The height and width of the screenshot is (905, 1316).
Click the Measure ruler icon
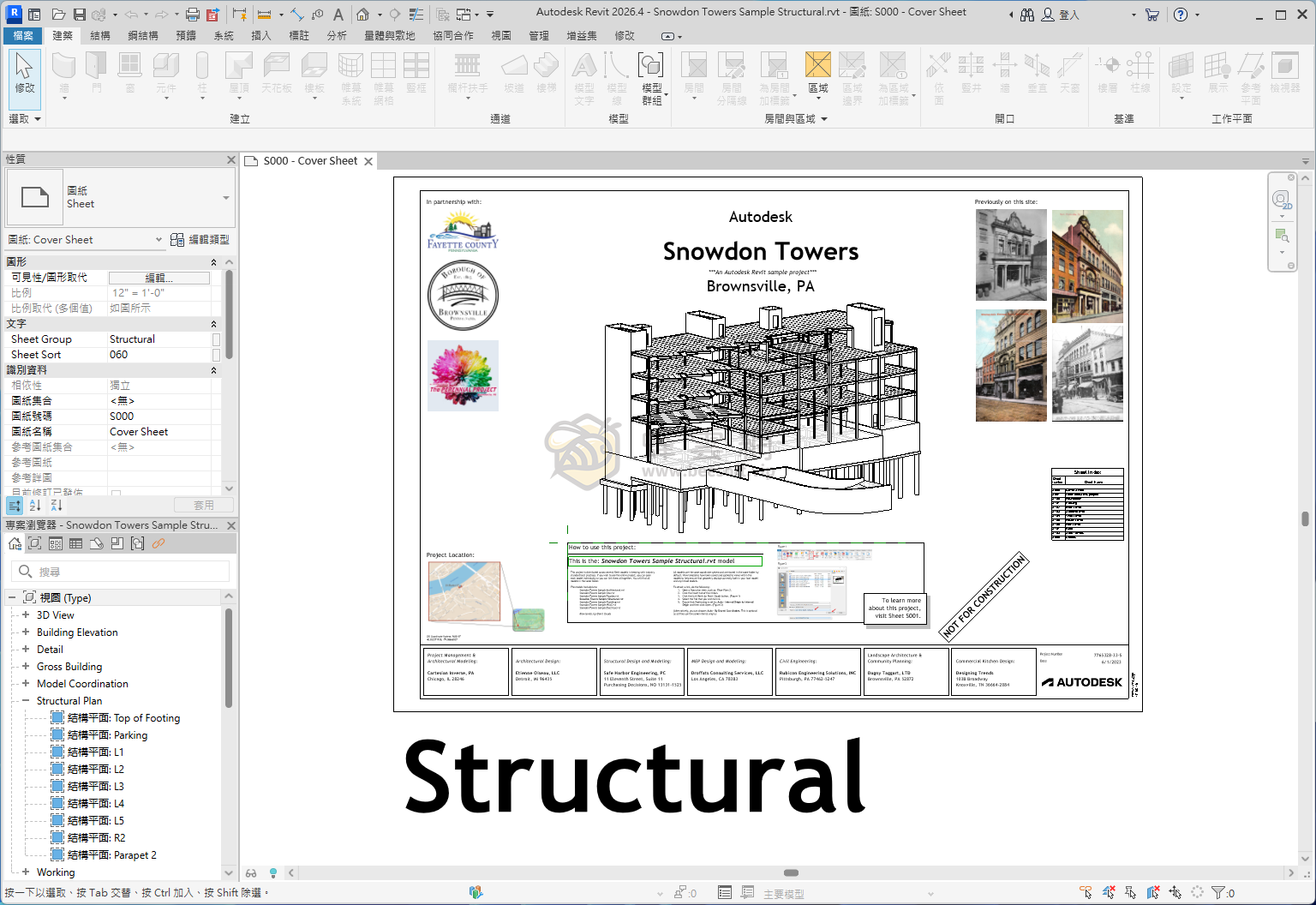tap(264, 15)
